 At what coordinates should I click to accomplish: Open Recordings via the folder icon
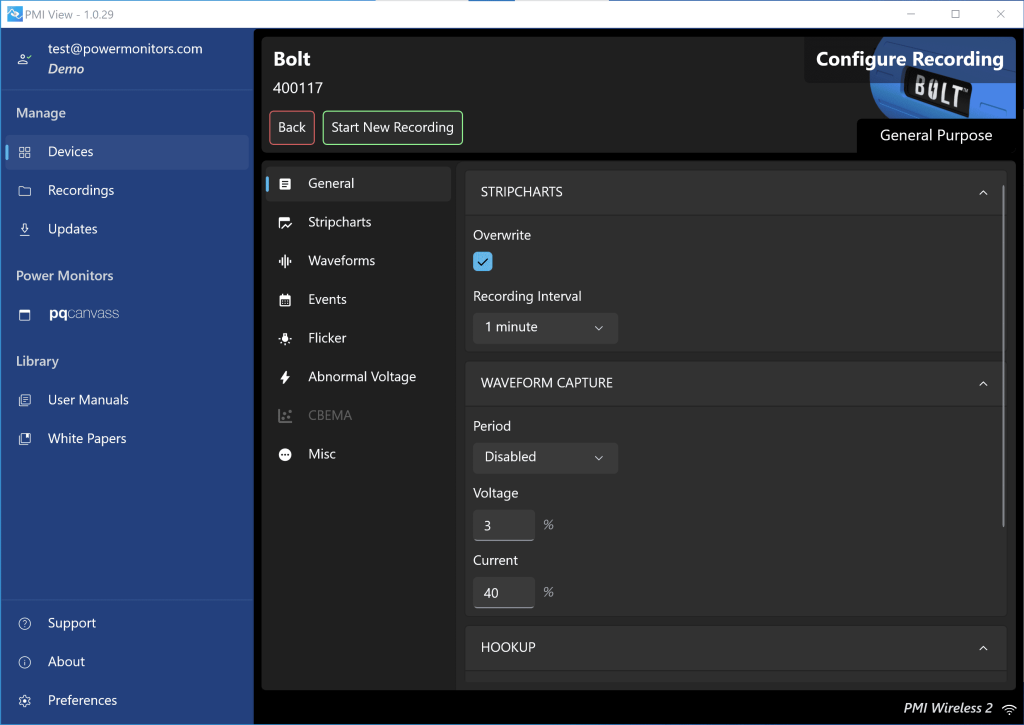click(x=25, y=190)
